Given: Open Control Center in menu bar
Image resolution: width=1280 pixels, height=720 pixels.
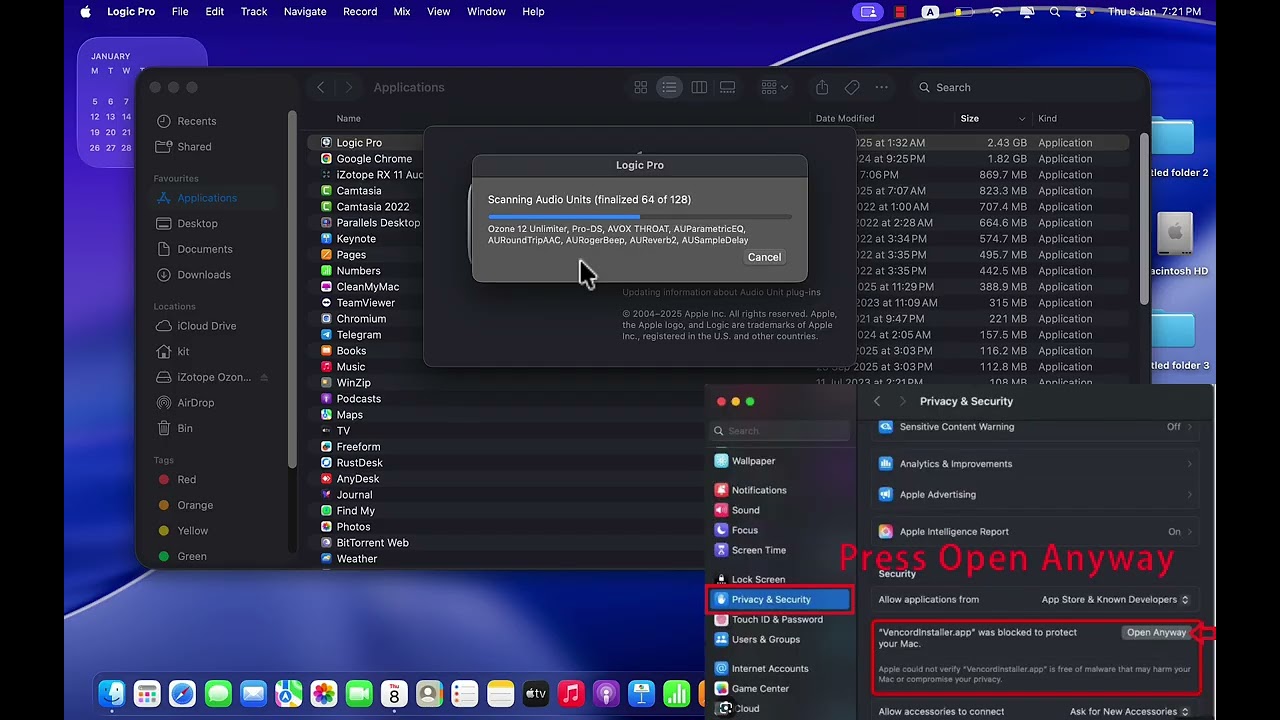Looking at the screenshot, I should coord(1082,12).
